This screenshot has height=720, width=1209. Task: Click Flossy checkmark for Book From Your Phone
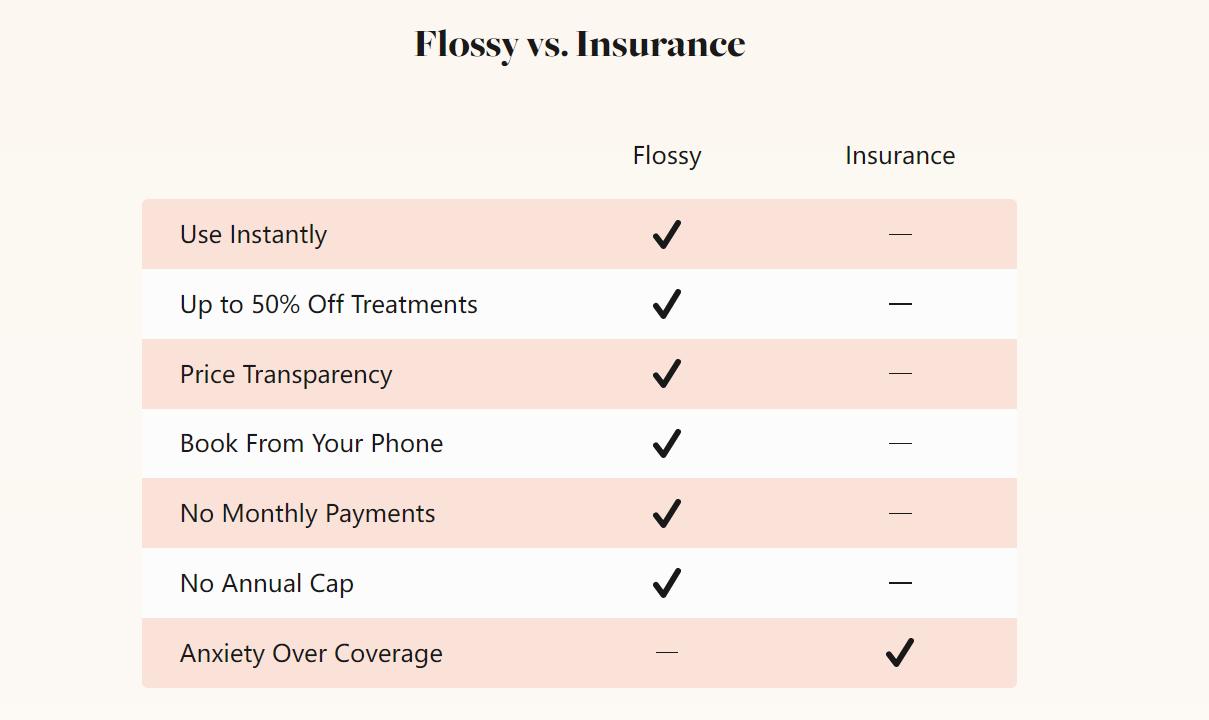pyautogui.click(x=667, y=443)
